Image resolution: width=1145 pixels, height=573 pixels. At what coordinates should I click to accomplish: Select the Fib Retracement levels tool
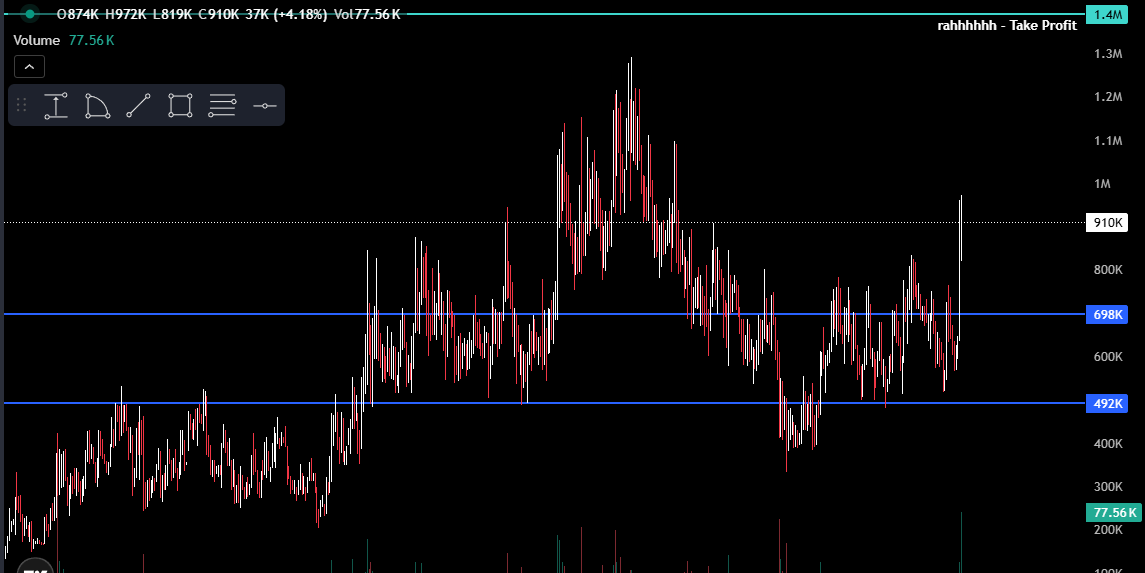click(x=222, y=106)
